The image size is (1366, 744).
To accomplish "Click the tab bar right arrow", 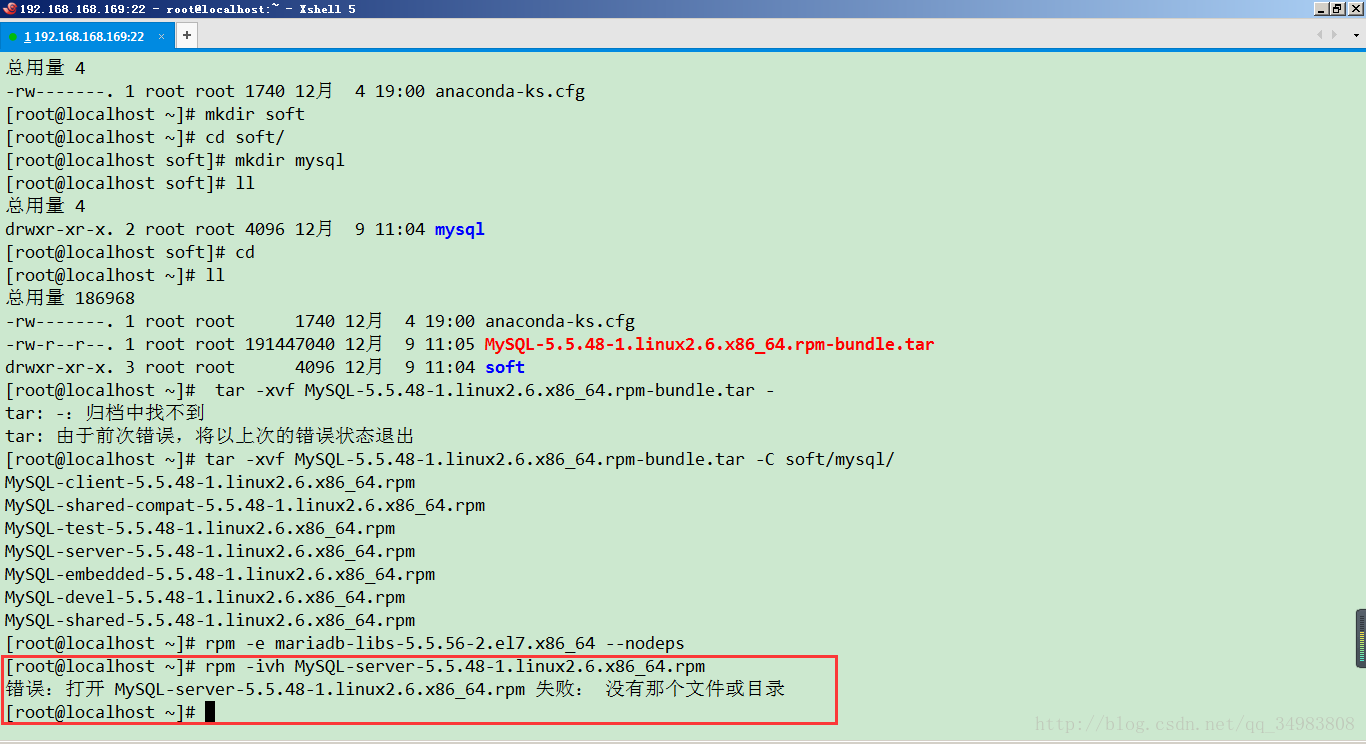I will 1334,35.
